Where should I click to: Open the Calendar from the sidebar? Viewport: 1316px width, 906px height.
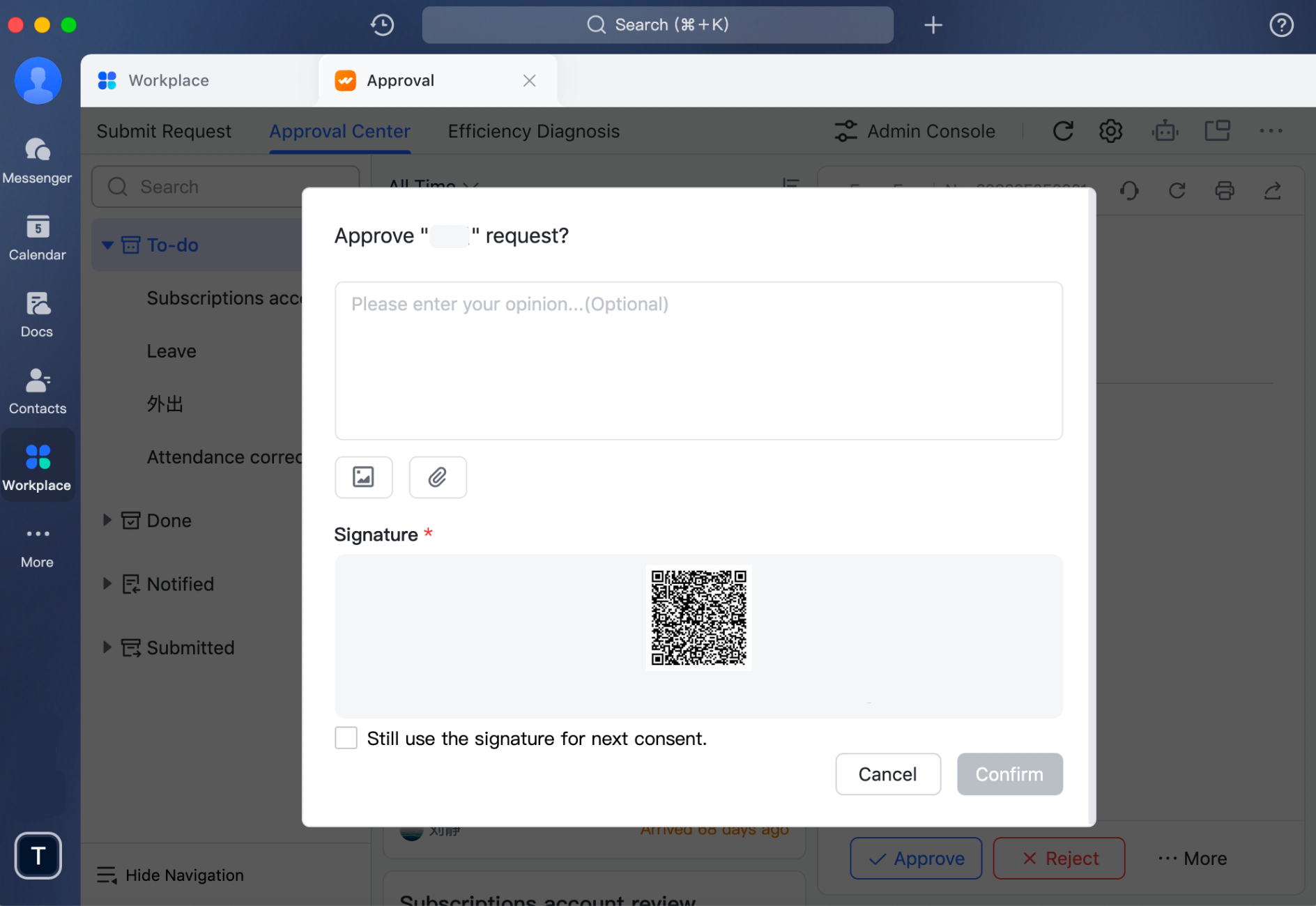pyautogui.click(x=38, y=237)
